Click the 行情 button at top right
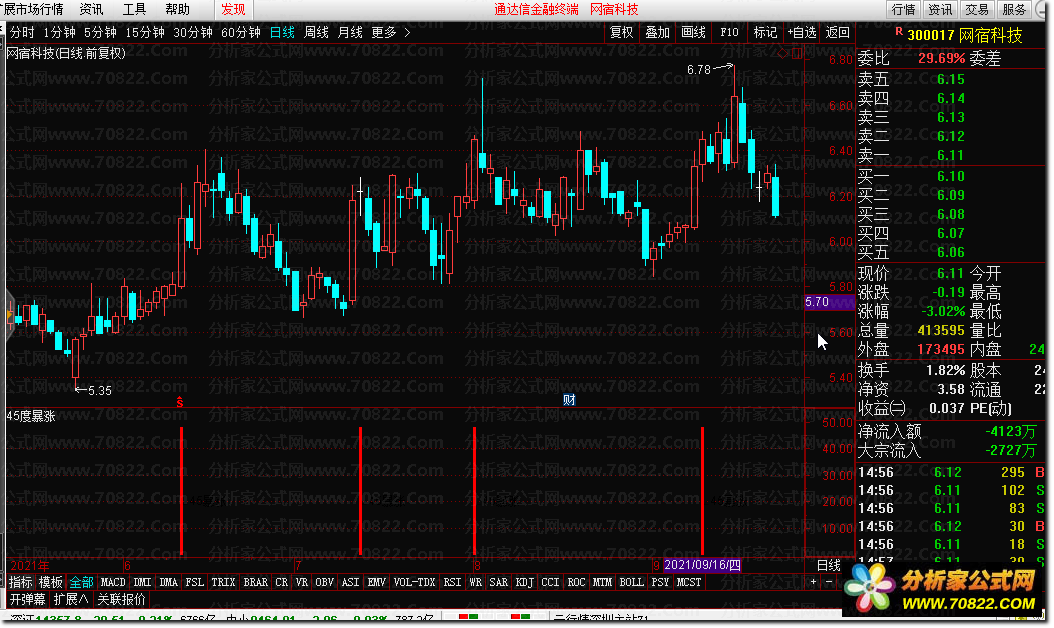The image size is (1054, 628). tap(903, 9)
